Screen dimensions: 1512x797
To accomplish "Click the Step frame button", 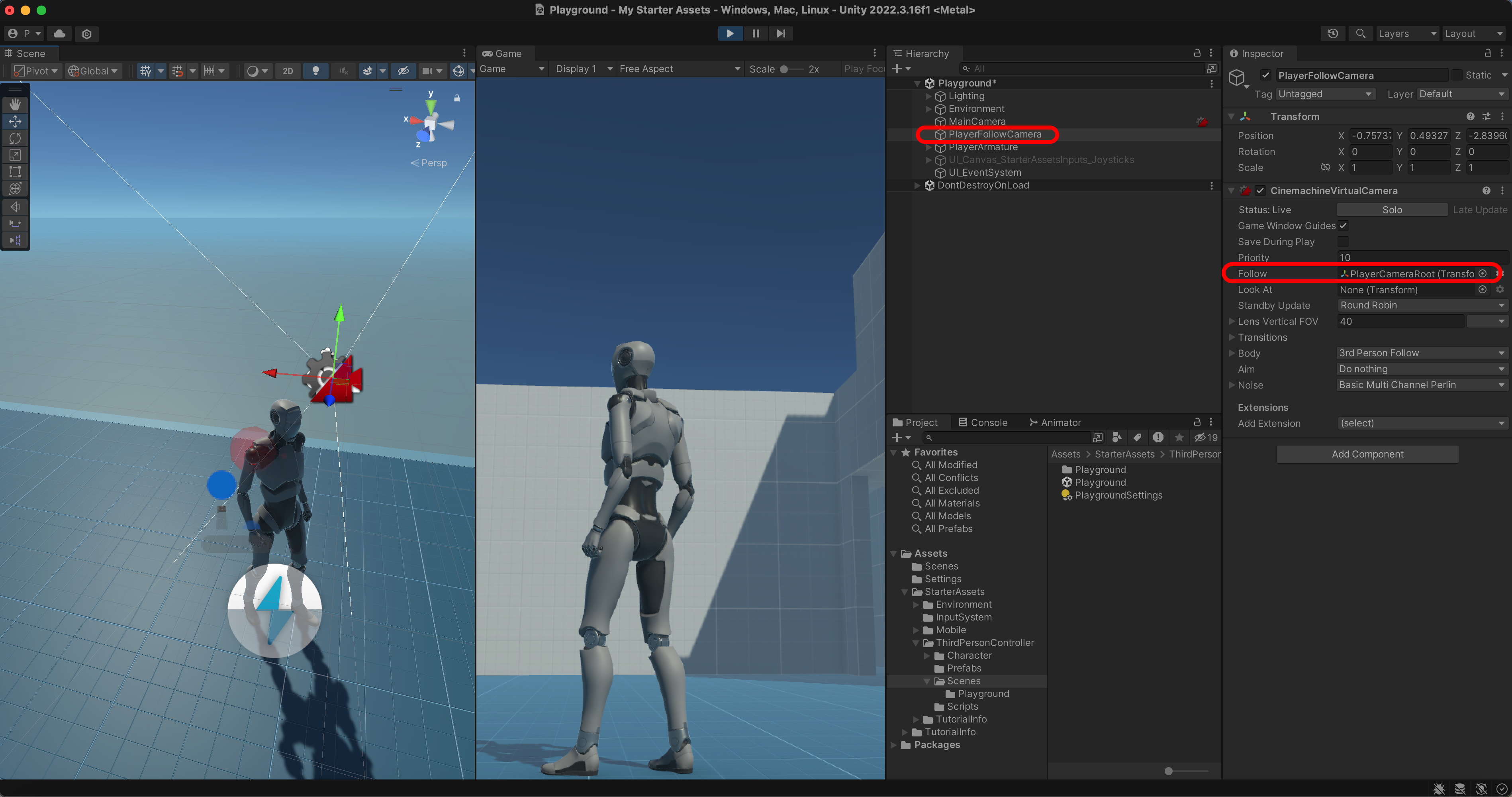I will point(781,33).
